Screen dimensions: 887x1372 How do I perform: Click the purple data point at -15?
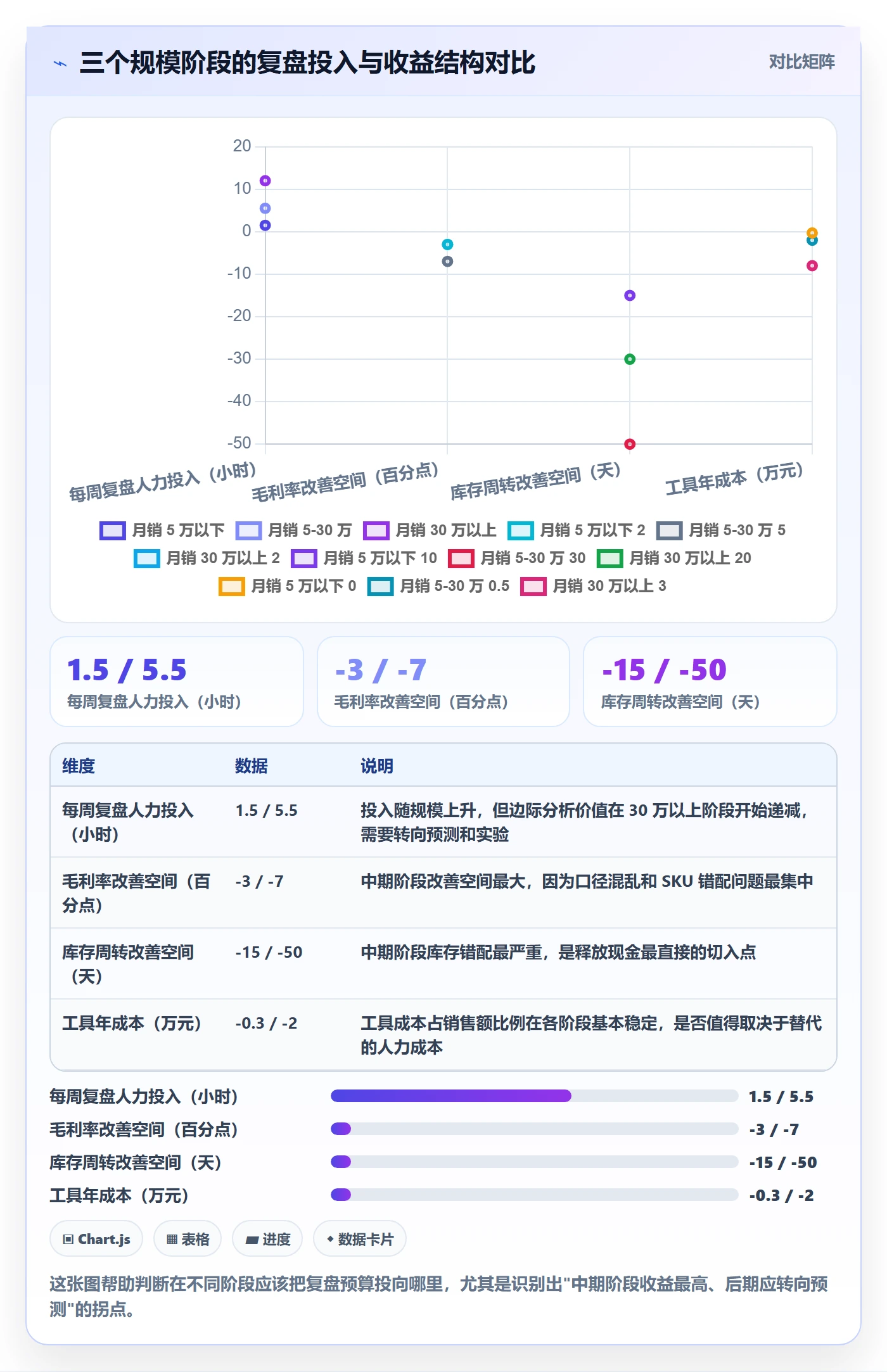click(x=630, y=295)
